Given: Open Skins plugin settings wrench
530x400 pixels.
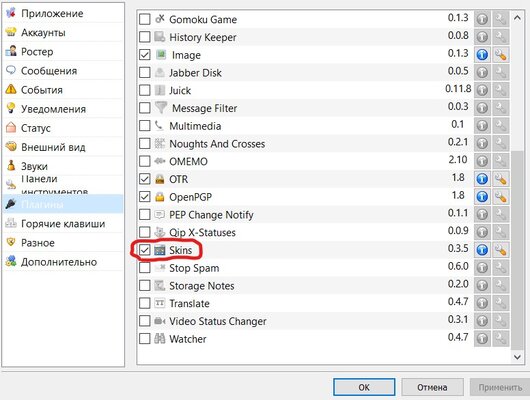Looking at the screenshot, I should (x=501, y=250).
